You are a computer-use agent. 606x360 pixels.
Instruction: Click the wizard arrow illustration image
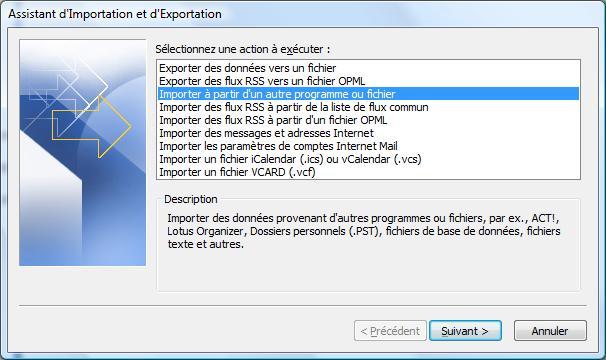[x=83, y=152]
